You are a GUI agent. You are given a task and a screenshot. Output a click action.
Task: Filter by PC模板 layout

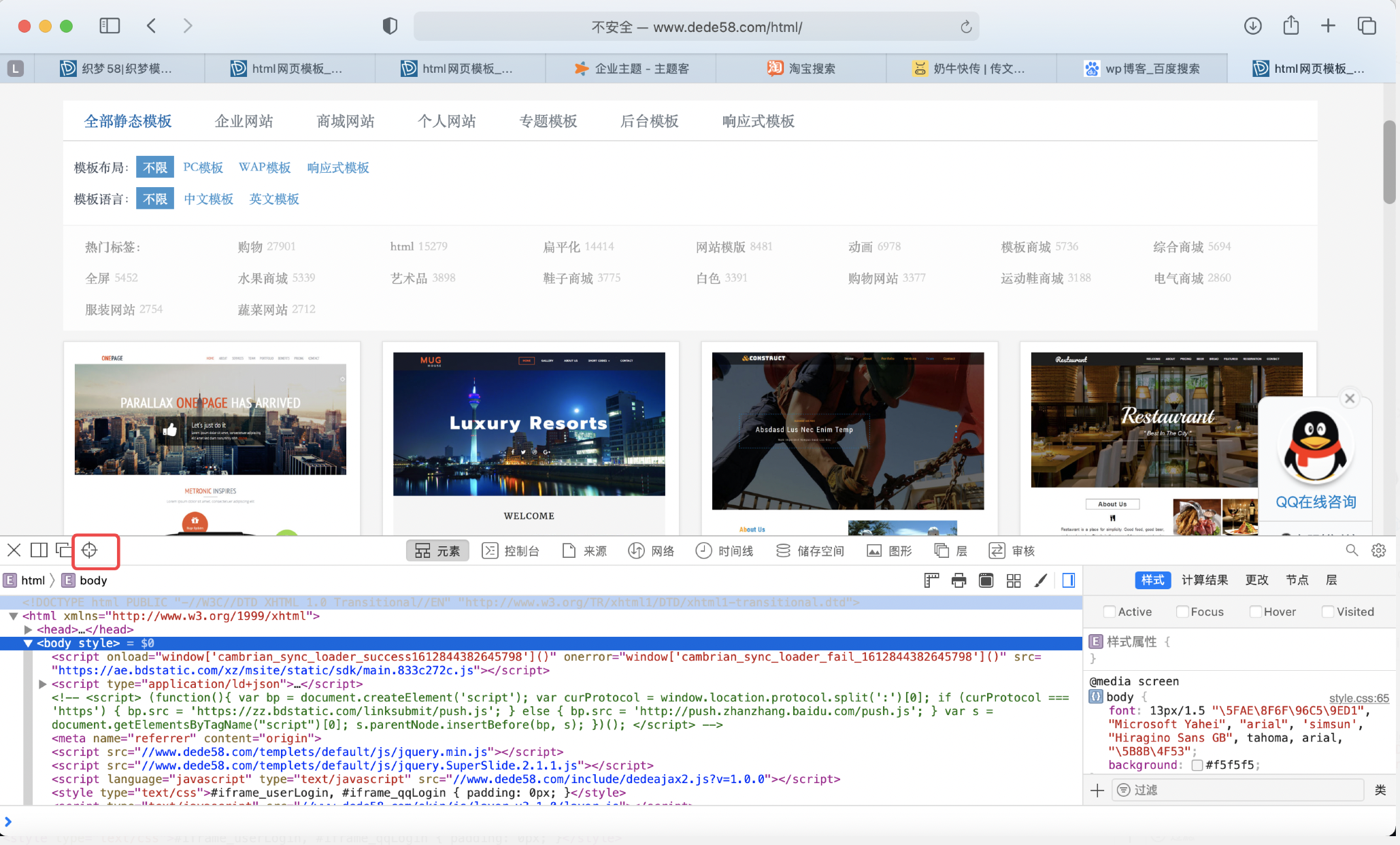[203, 167]
